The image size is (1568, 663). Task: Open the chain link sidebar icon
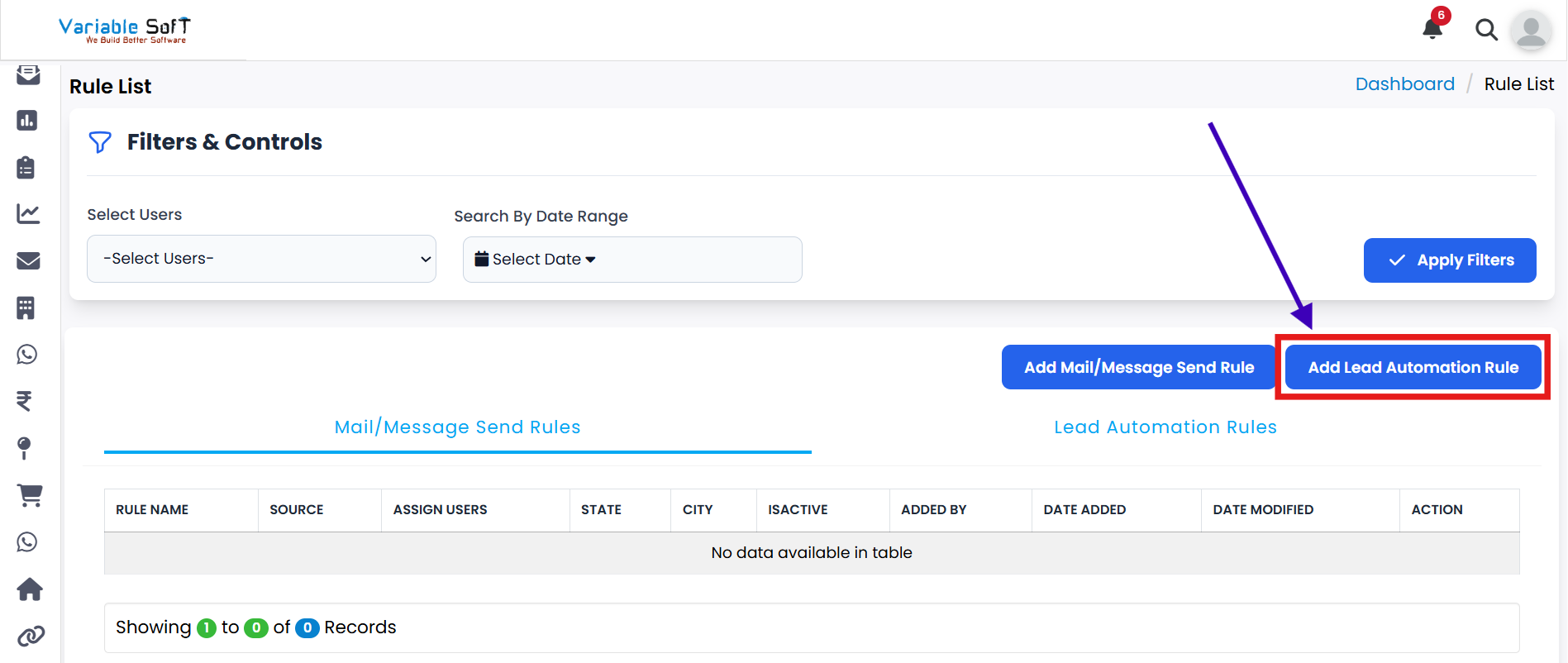click(31, 637)
